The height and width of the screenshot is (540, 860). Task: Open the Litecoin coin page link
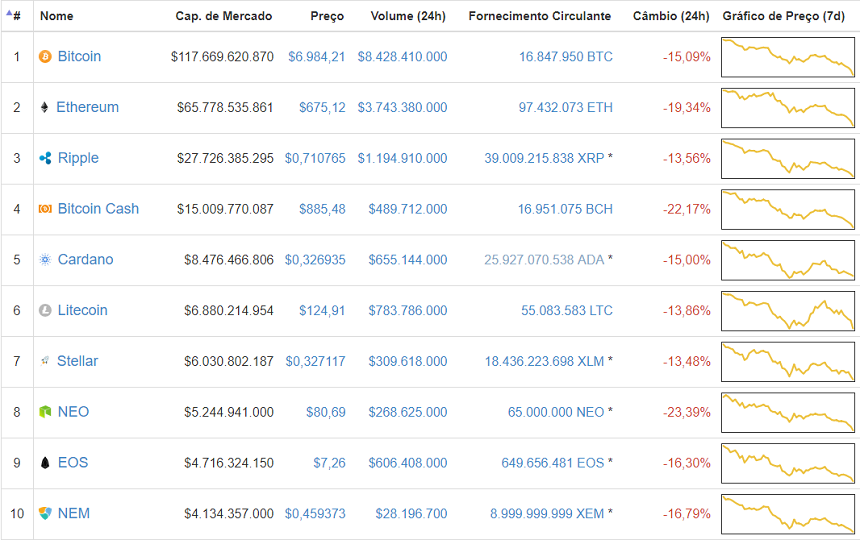(82, 310)
